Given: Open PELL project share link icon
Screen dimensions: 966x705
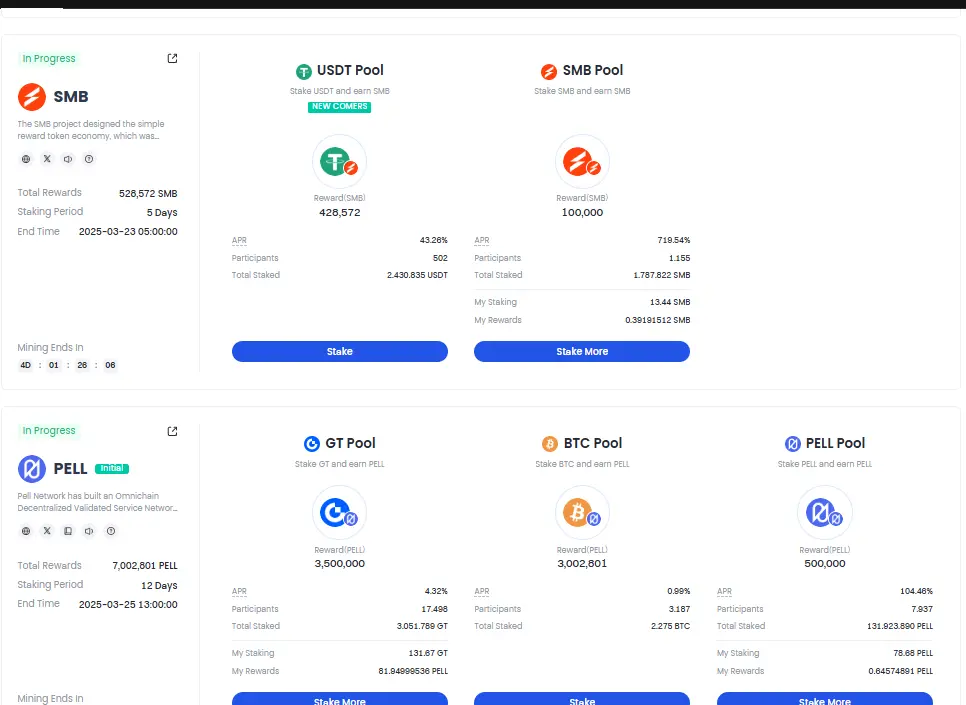Looking at the screenshot, I should click(172, 431).
